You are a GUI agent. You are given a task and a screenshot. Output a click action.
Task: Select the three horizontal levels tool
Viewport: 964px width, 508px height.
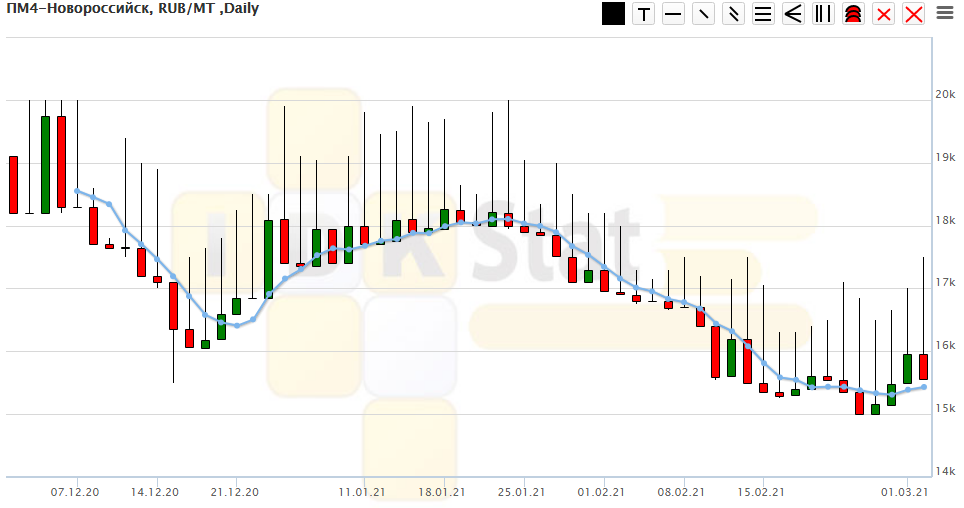(764, 14)
